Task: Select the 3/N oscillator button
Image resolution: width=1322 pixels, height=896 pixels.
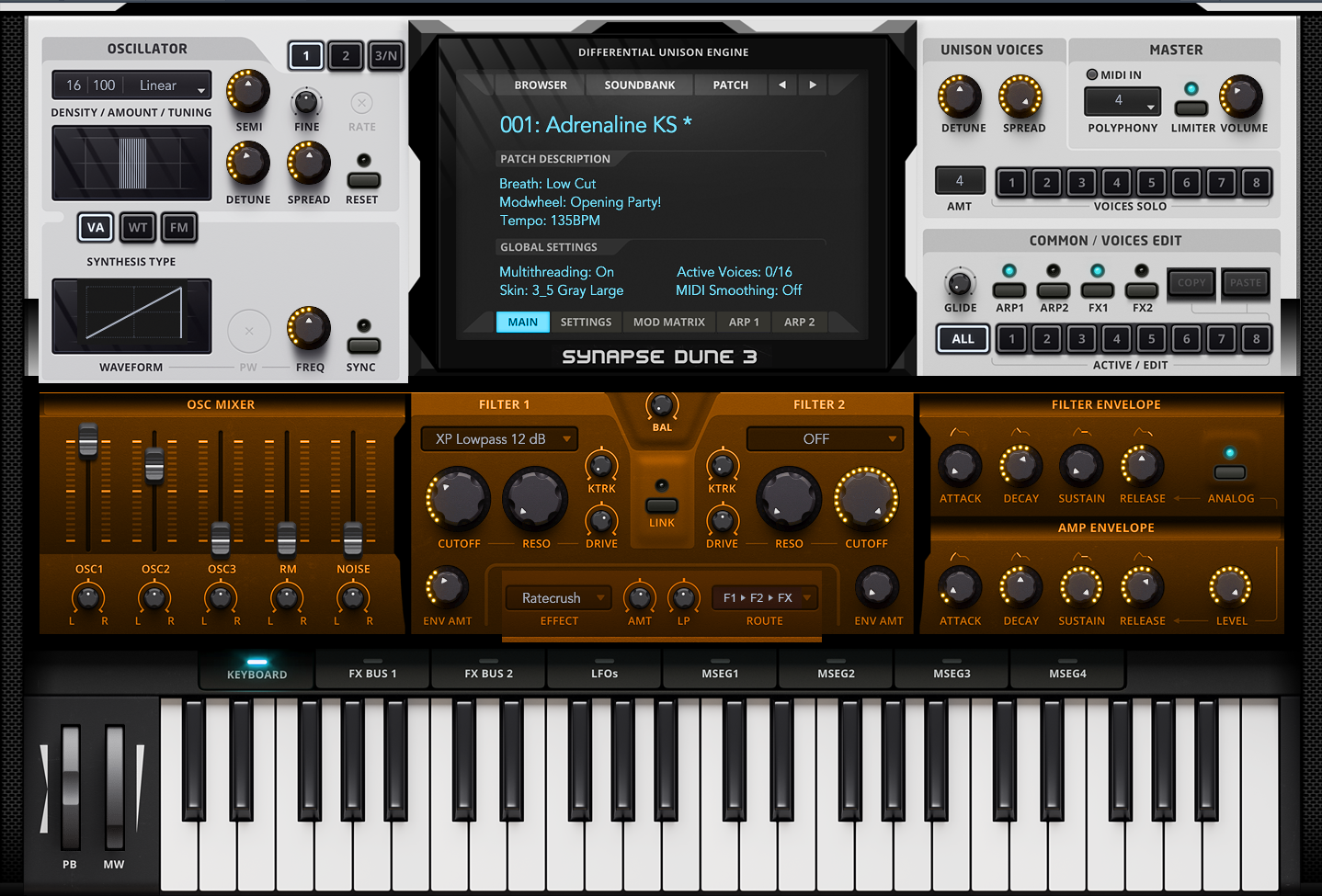Action: coord(386,56)
